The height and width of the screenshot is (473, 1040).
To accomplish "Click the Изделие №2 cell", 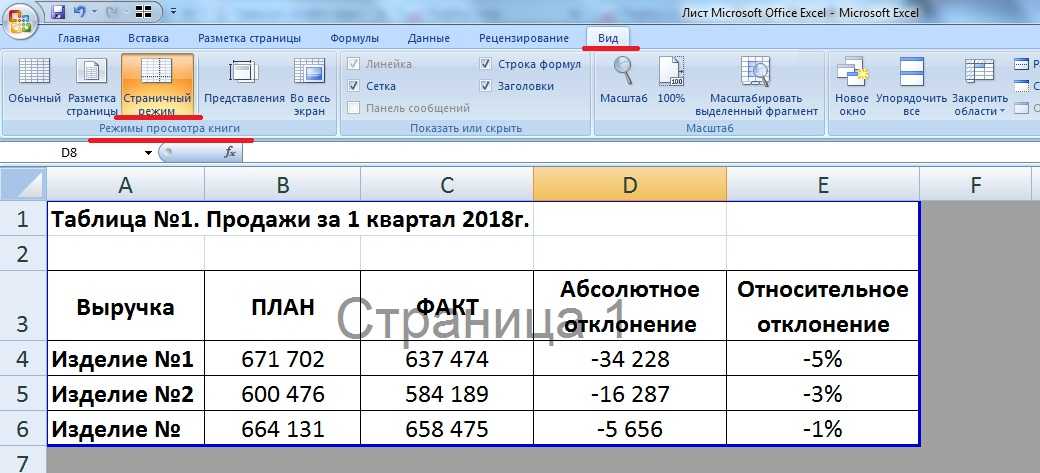I will (125, 394).
